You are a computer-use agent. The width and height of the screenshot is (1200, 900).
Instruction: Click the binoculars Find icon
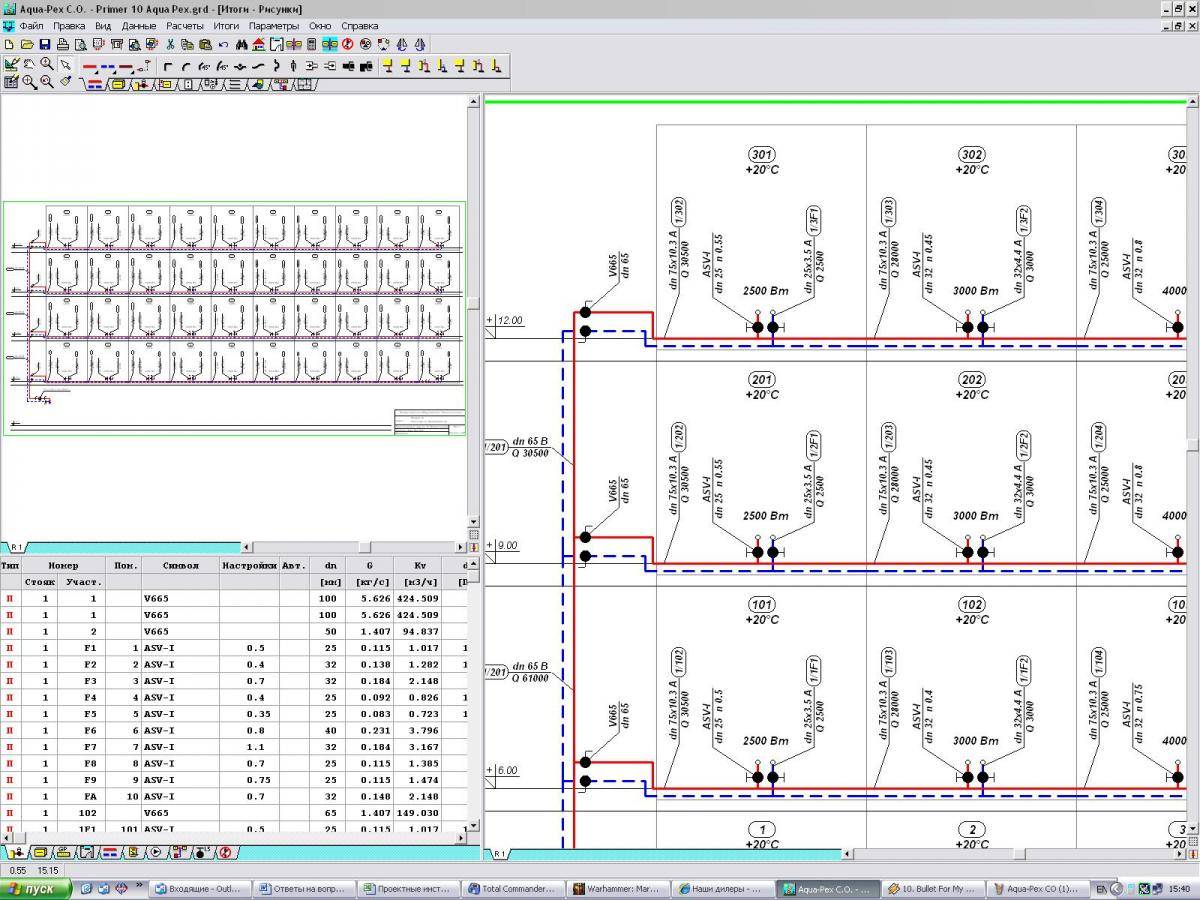click(242, 44)
